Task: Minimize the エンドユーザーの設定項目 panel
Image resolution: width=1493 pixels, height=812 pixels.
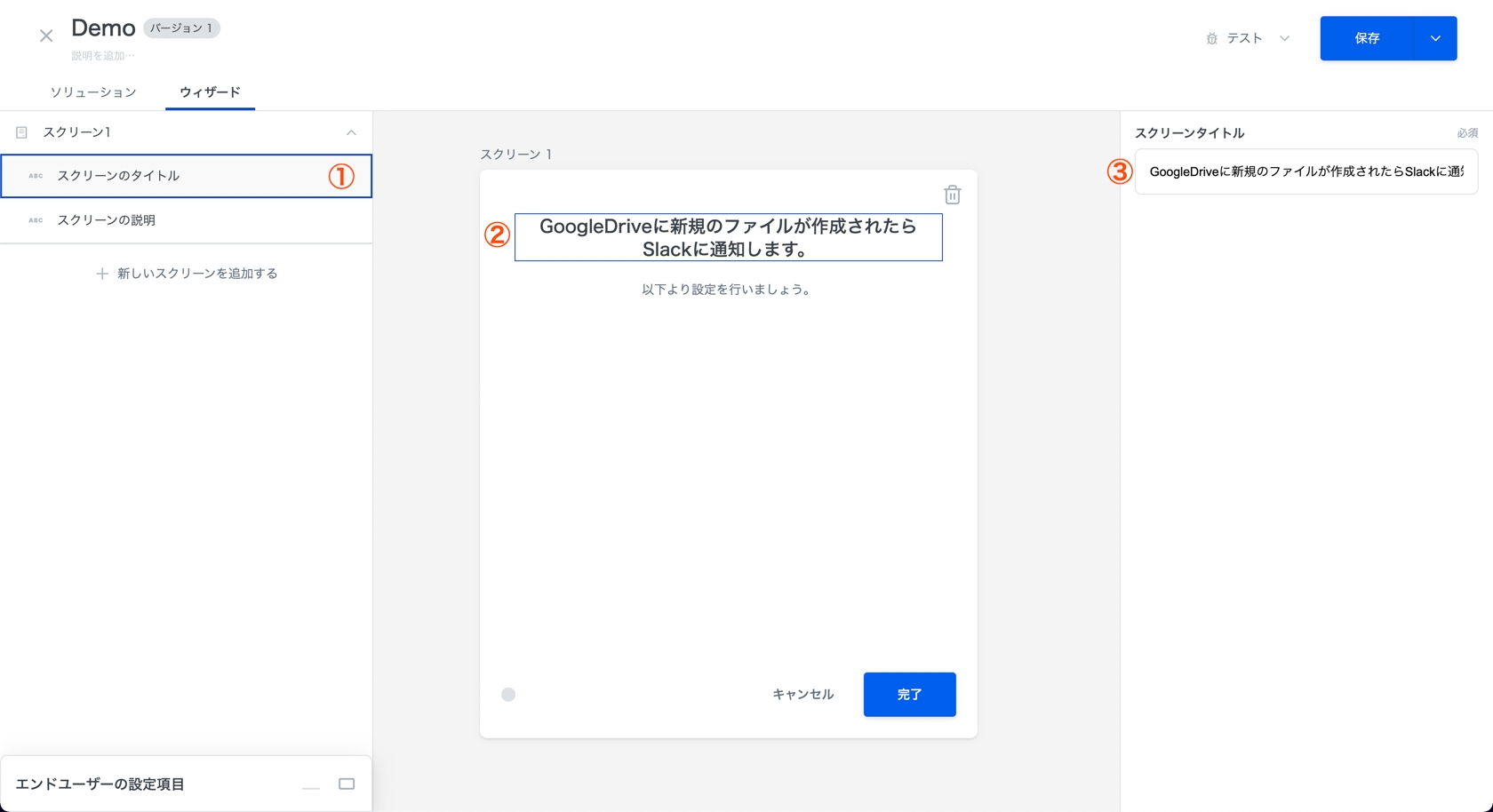Action: 311,785
